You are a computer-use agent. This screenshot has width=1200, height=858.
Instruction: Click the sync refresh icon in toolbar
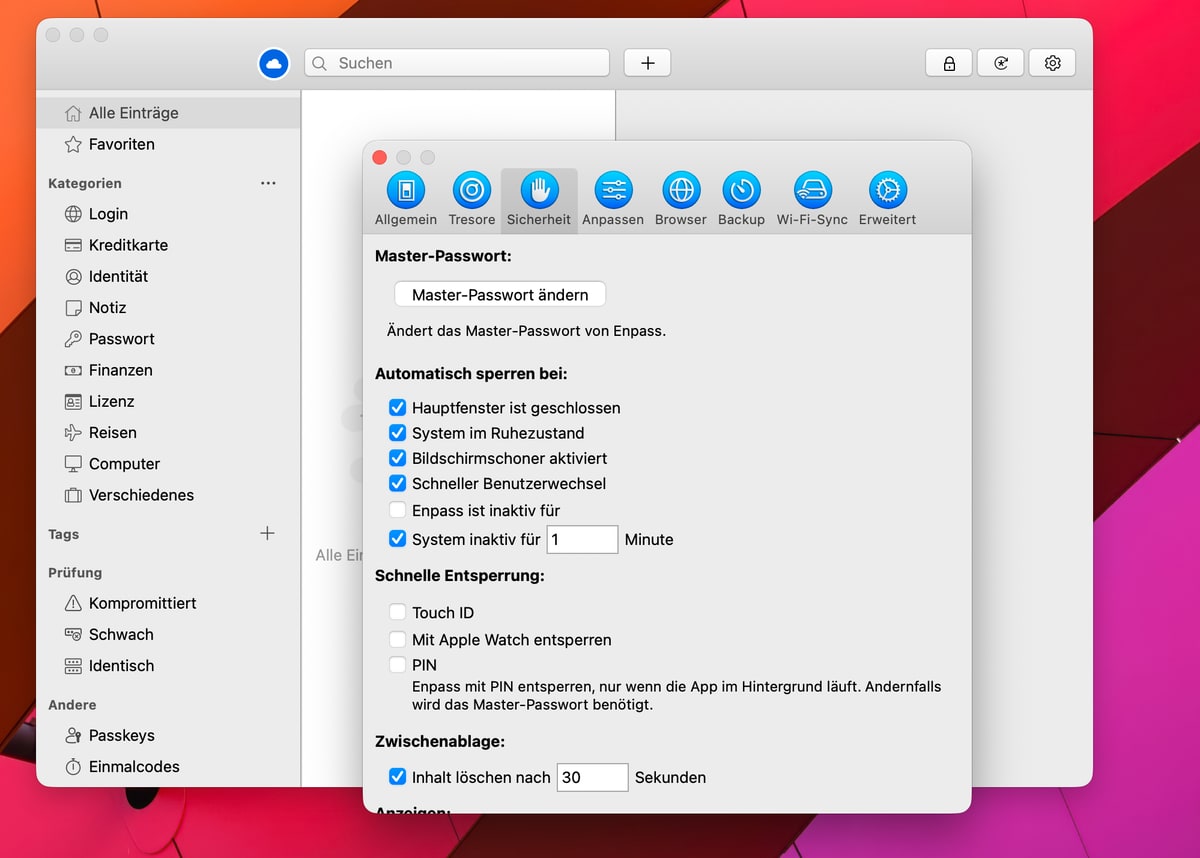[x=1001, y=63]
